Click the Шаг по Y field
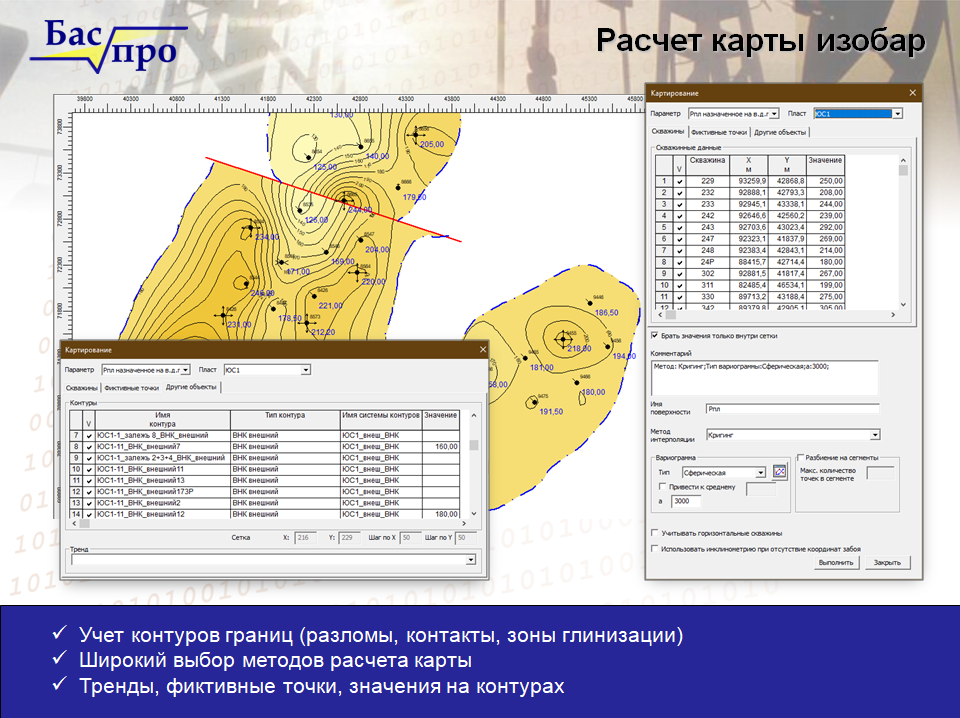Viewport: 960px width, 718px height. (467, 537)
